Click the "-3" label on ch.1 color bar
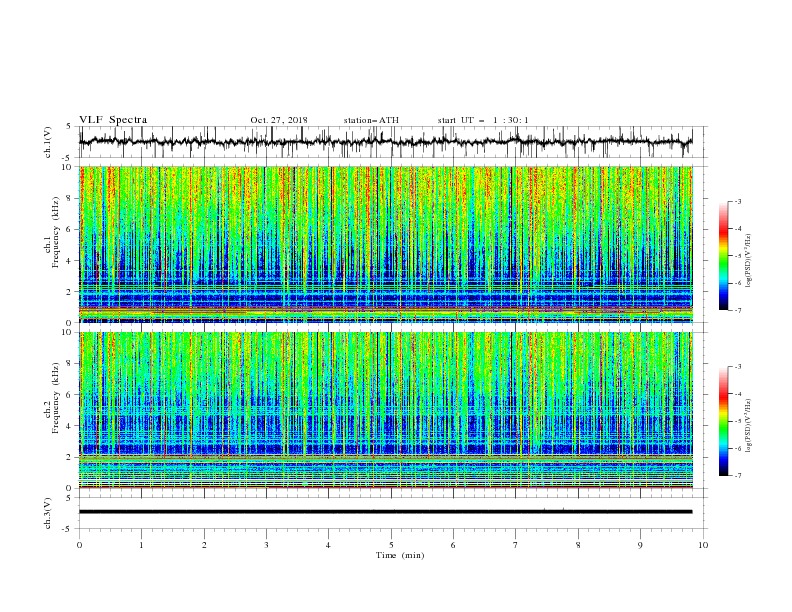792x612 pixels. (x=738, y=201)
